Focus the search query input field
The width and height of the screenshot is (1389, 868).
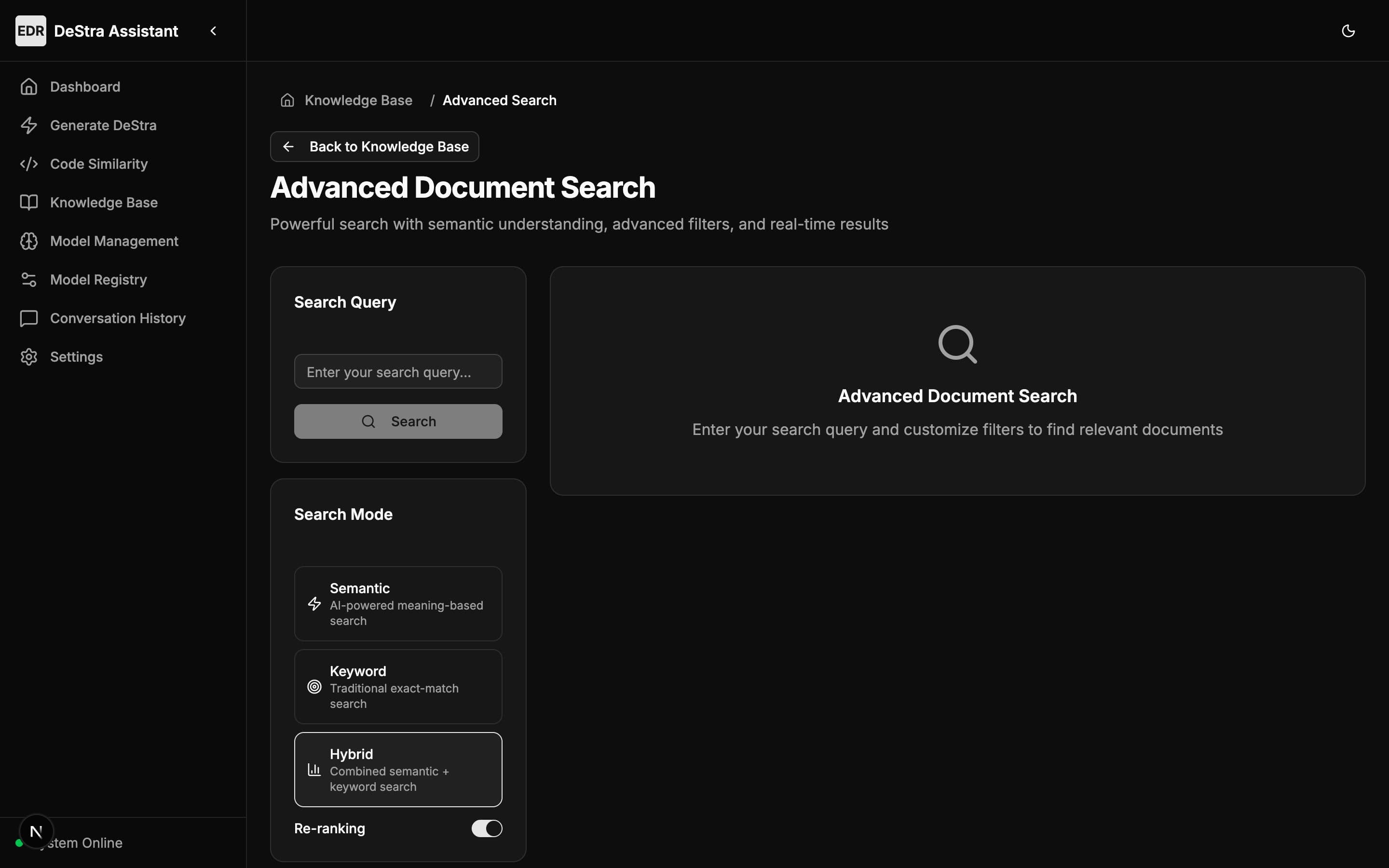[398, 371]
